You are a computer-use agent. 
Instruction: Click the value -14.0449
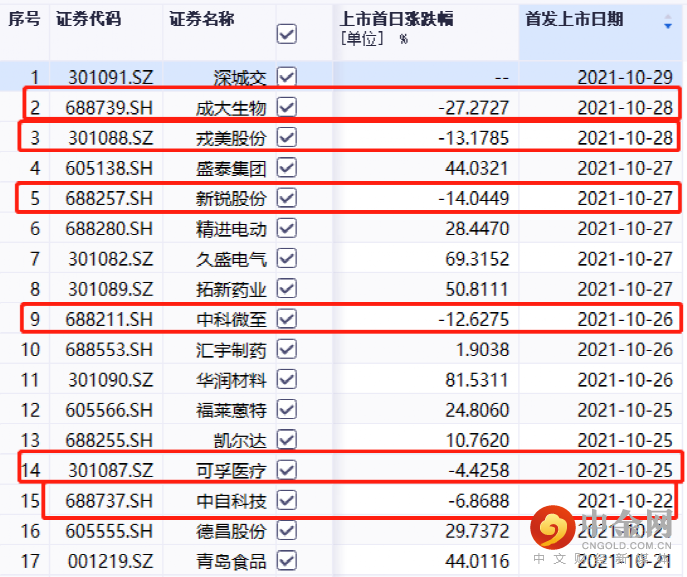pos(474,199)
